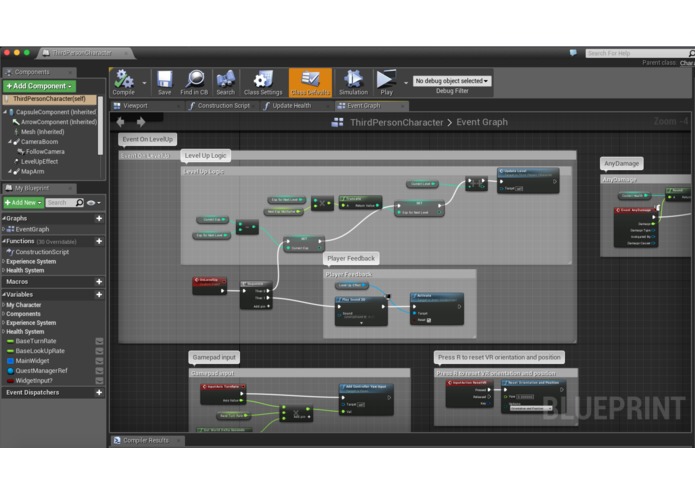Select the MapArm component
The image size is (695, 494).
[32, 171]
